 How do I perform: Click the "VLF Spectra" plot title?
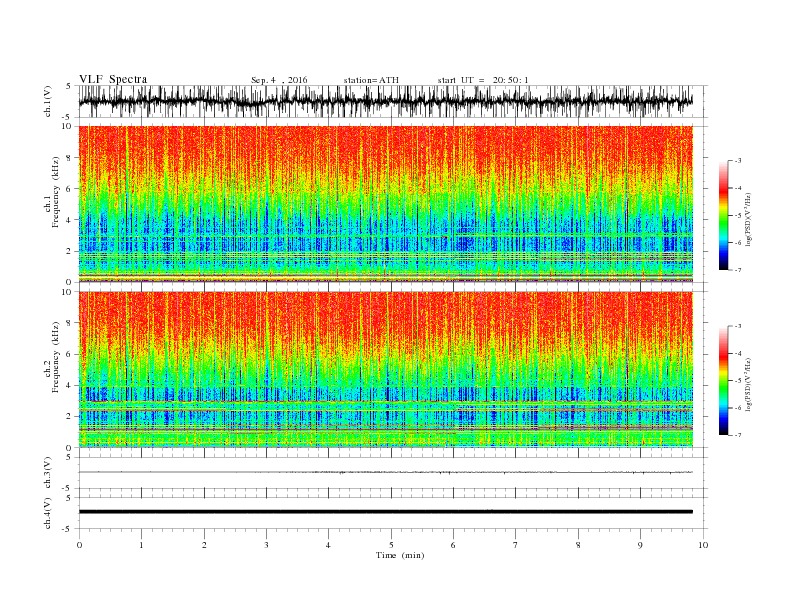coord(113,79)
